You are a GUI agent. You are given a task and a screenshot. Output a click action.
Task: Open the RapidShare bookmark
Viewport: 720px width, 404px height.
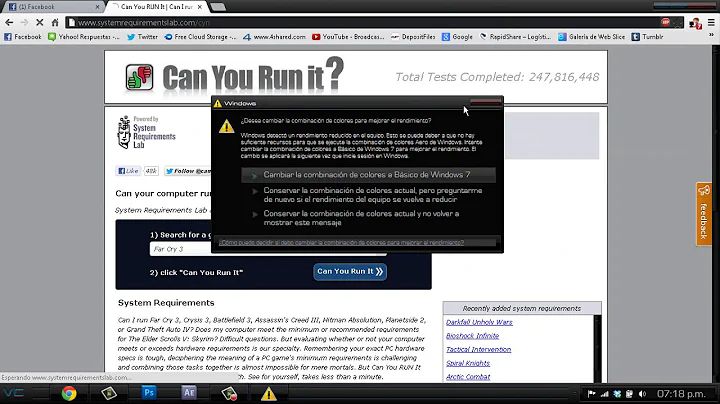point(515,37)
